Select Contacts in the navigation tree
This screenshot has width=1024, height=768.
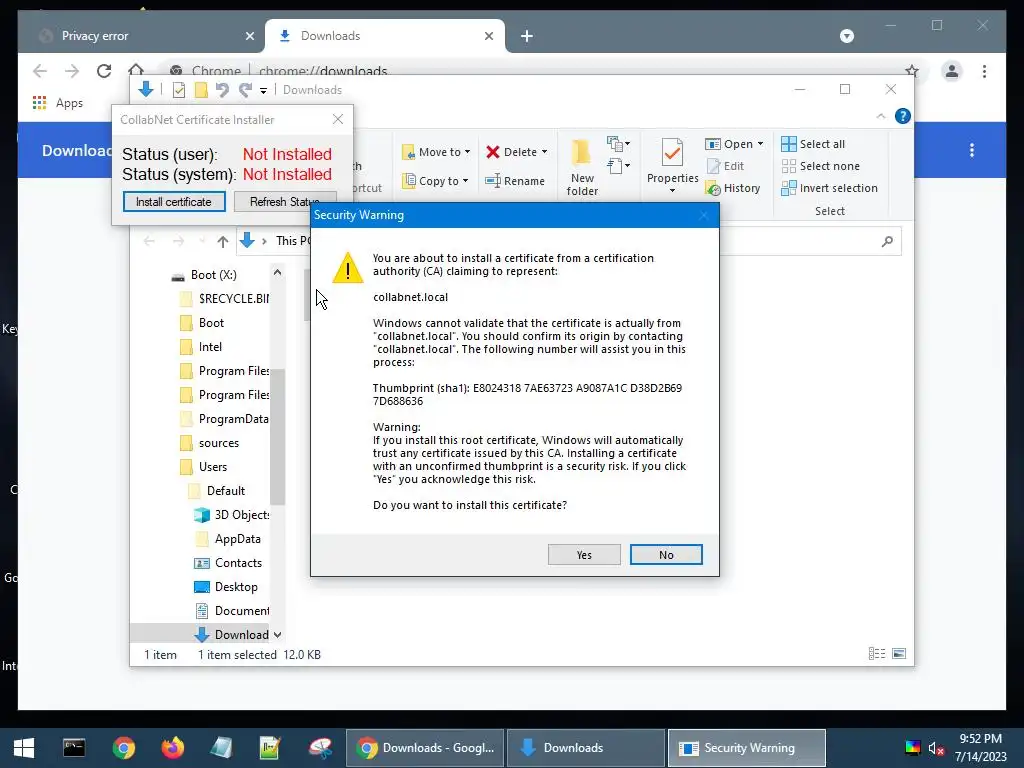click(x=229, y=563)
